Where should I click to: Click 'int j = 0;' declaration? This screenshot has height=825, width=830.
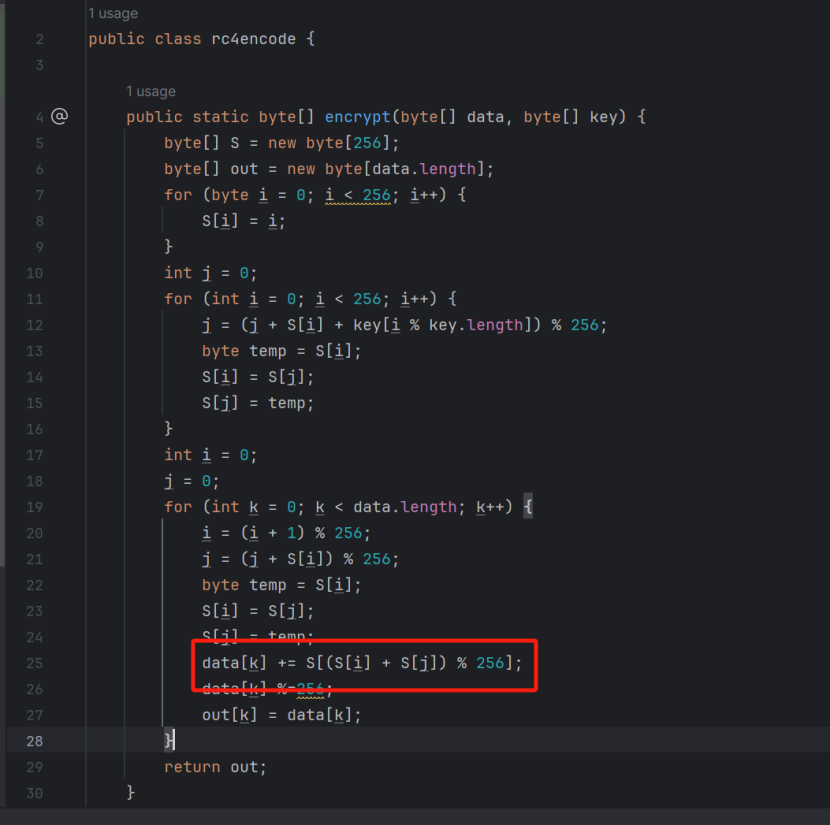pyautogui.click(x=211, y=273)
